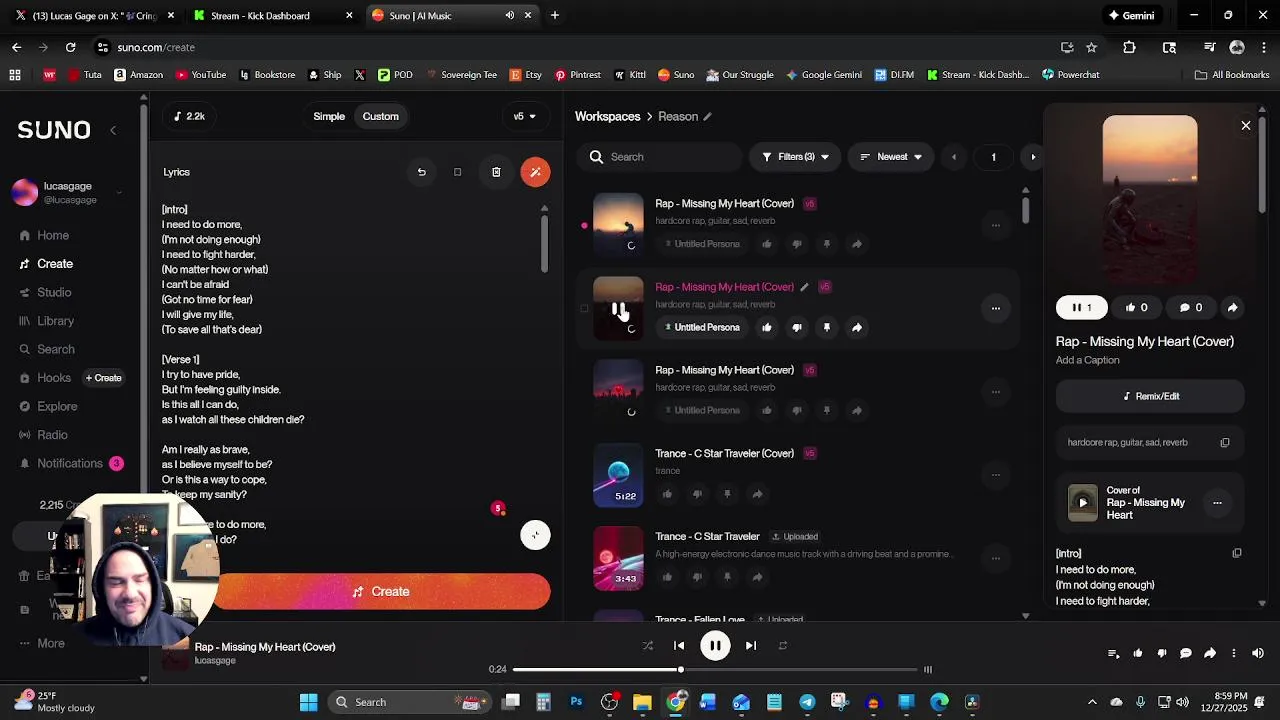
Task: Dislike the currently playing song row
Action: tap(797, 327)
